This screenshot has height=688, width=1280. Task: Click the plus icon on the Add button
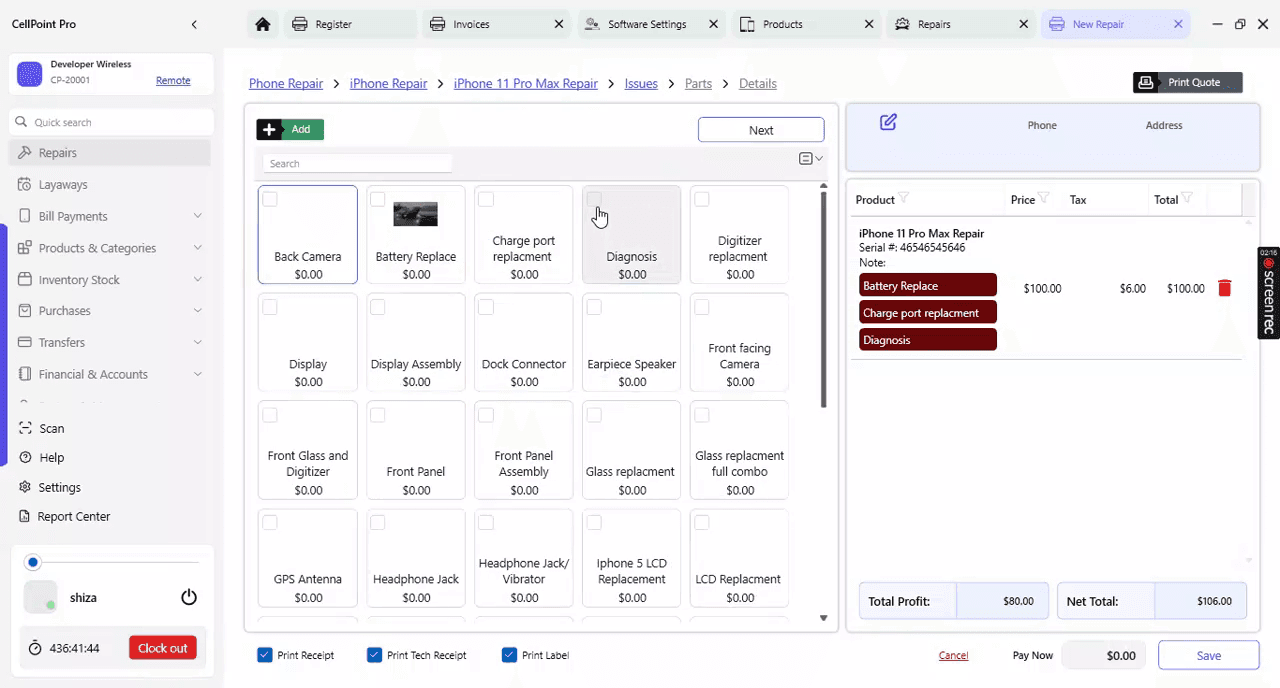point(269,129)
